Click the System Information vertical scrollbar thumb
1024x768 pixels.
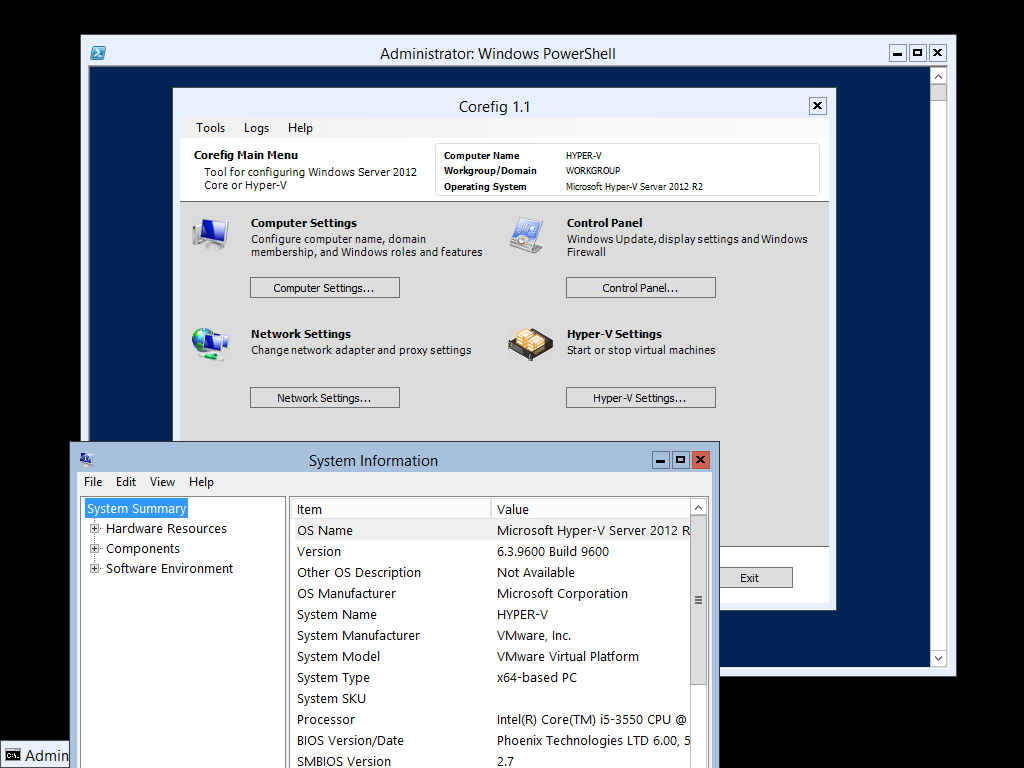click(x=698, y=600)
